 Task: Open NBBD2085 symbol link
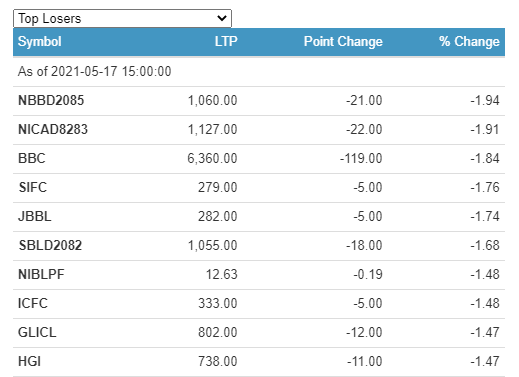pyautogui.click(x=51, y=100)
